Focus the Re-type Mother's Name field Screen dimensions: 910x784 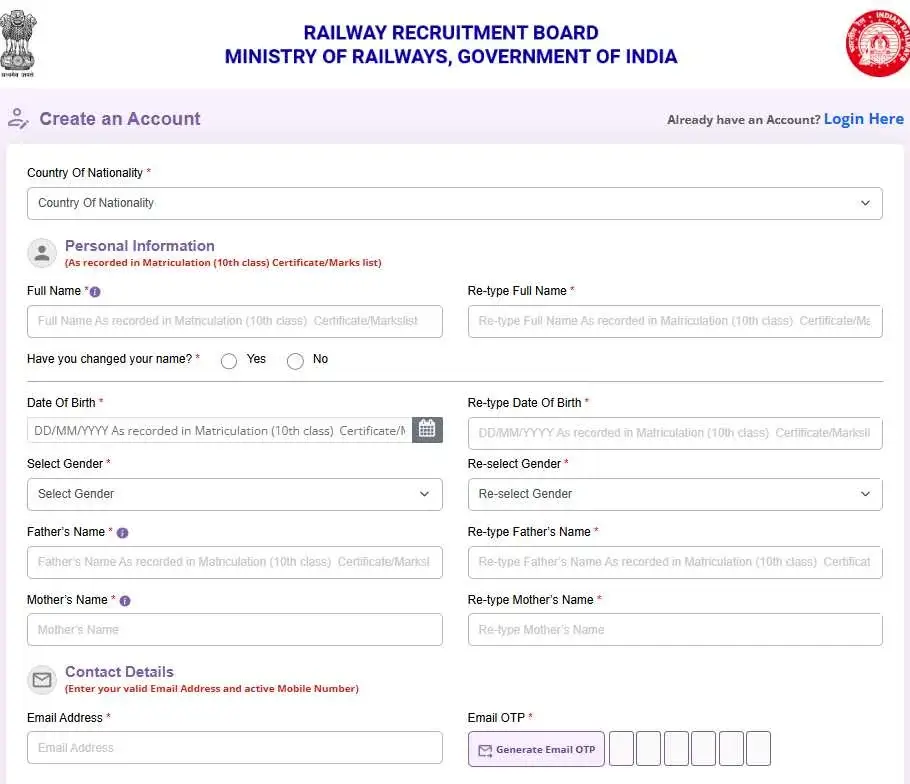675,630
